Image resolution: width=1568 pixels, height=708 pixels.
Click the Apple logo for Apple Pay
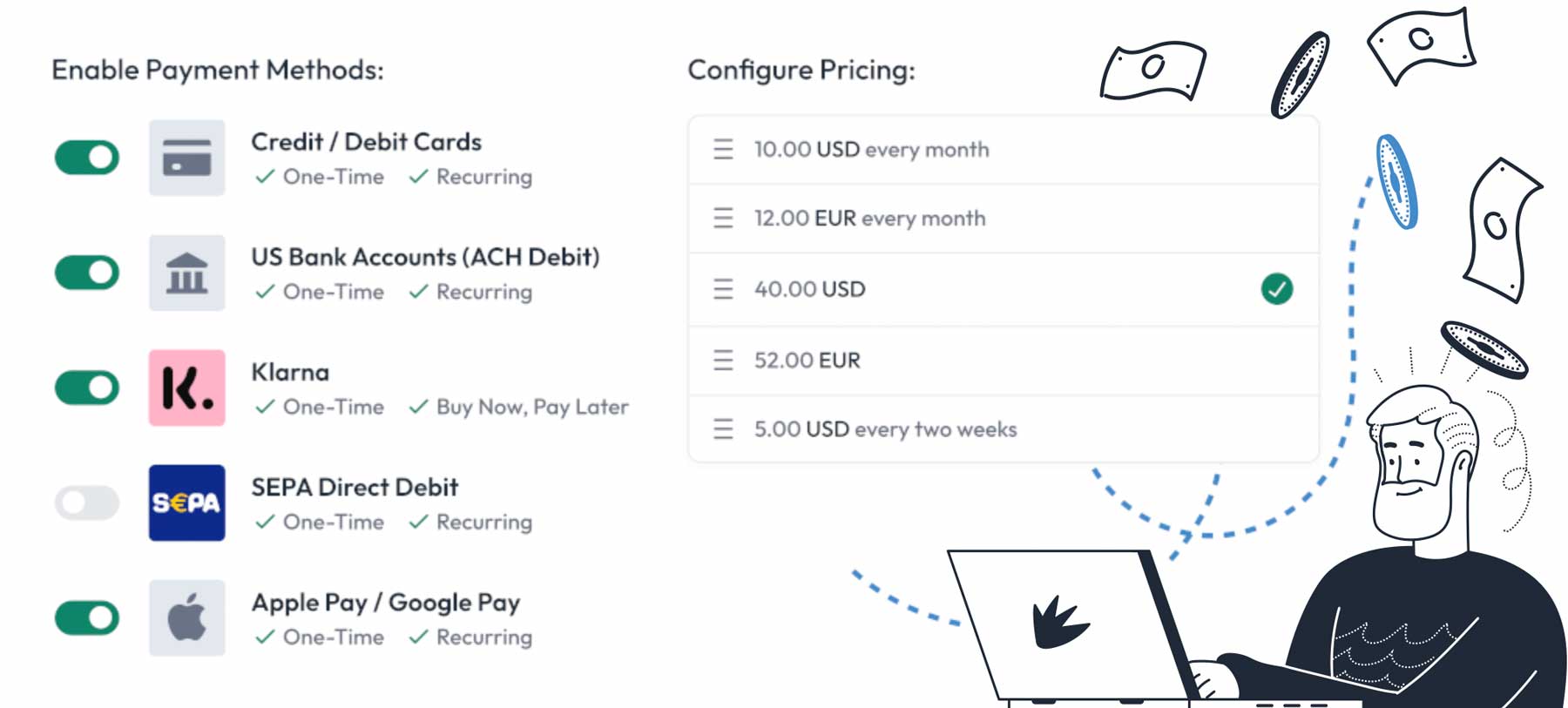[x=186, y=617]
